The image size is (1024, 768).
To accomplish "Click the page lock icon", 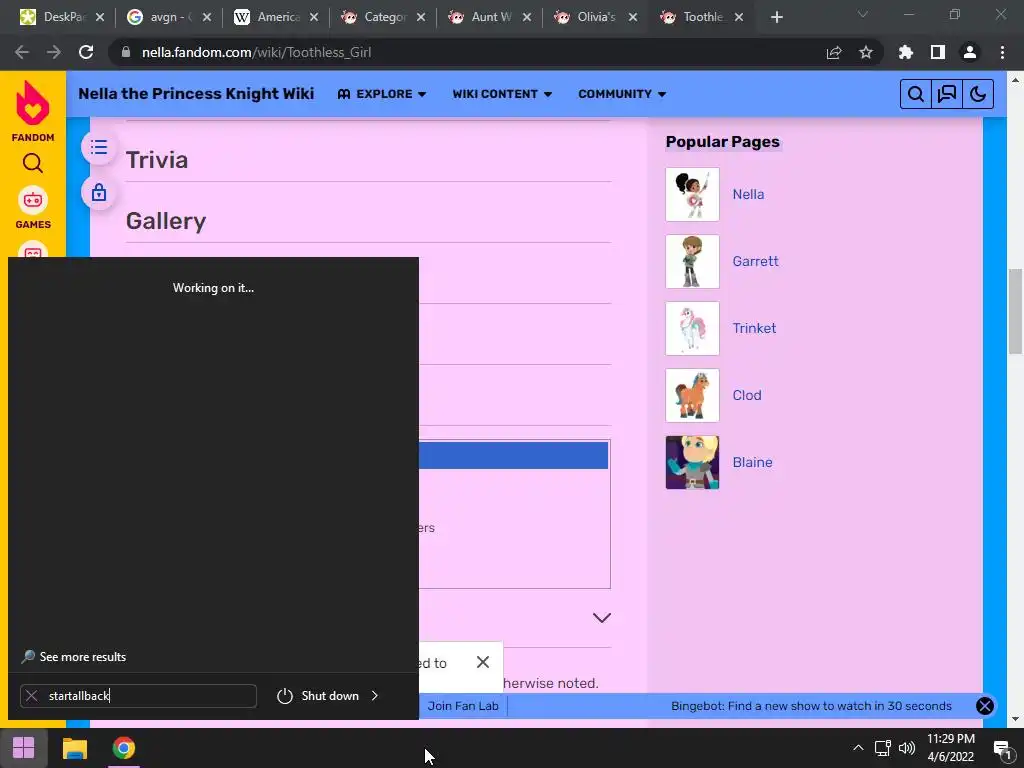I will click(x=99, y=193).
